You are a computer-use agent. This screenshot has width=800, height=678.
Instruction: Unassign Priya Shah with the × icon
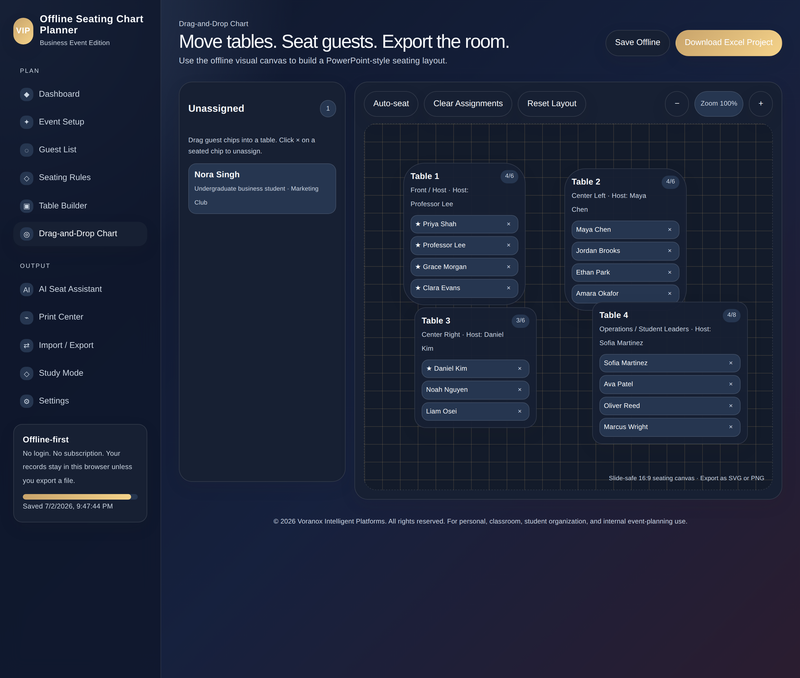(508, 224)
